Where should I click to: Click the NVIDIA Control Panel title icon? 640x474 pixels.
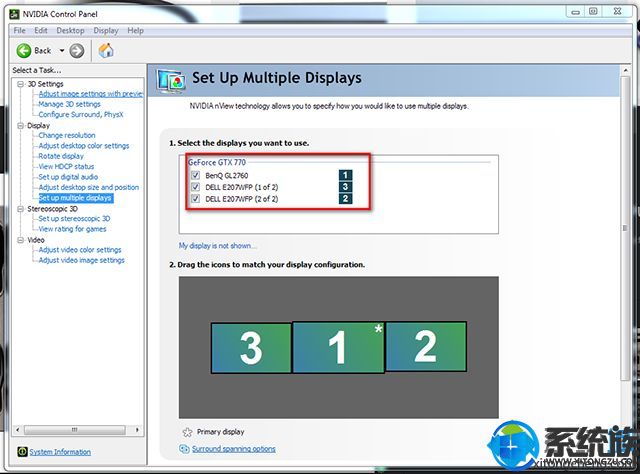point(15,14)
